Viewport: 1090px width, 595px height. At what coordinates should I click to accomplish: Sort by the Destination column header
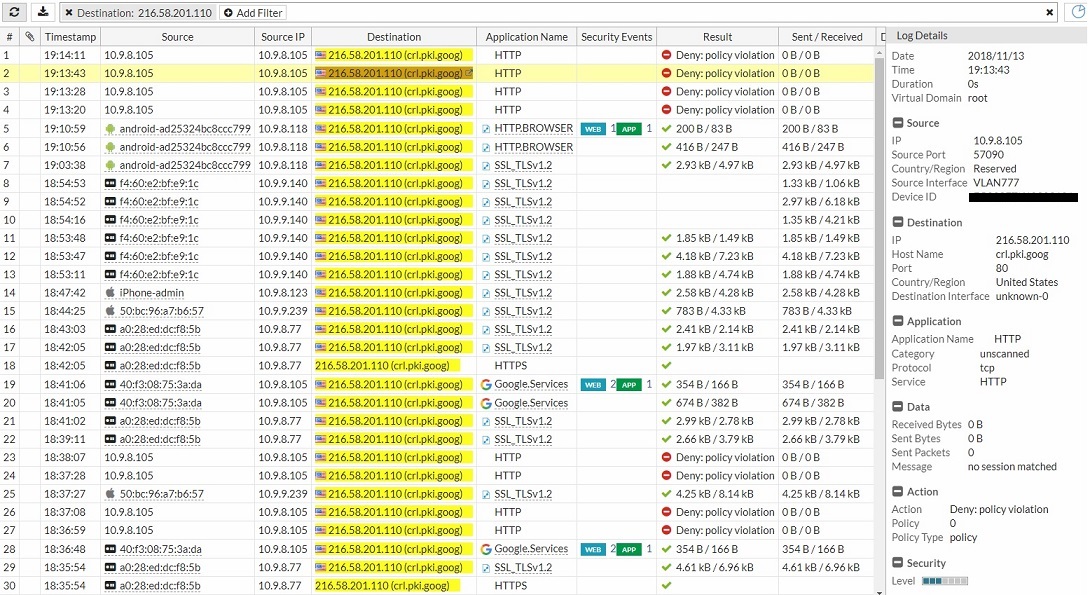point(393,37)
